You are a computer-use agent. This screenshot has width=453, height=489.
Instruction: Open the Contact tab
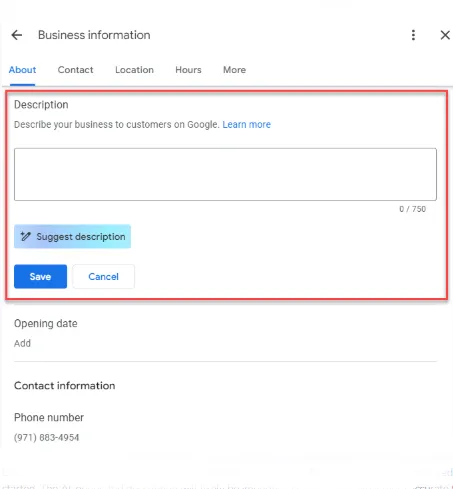75,70
